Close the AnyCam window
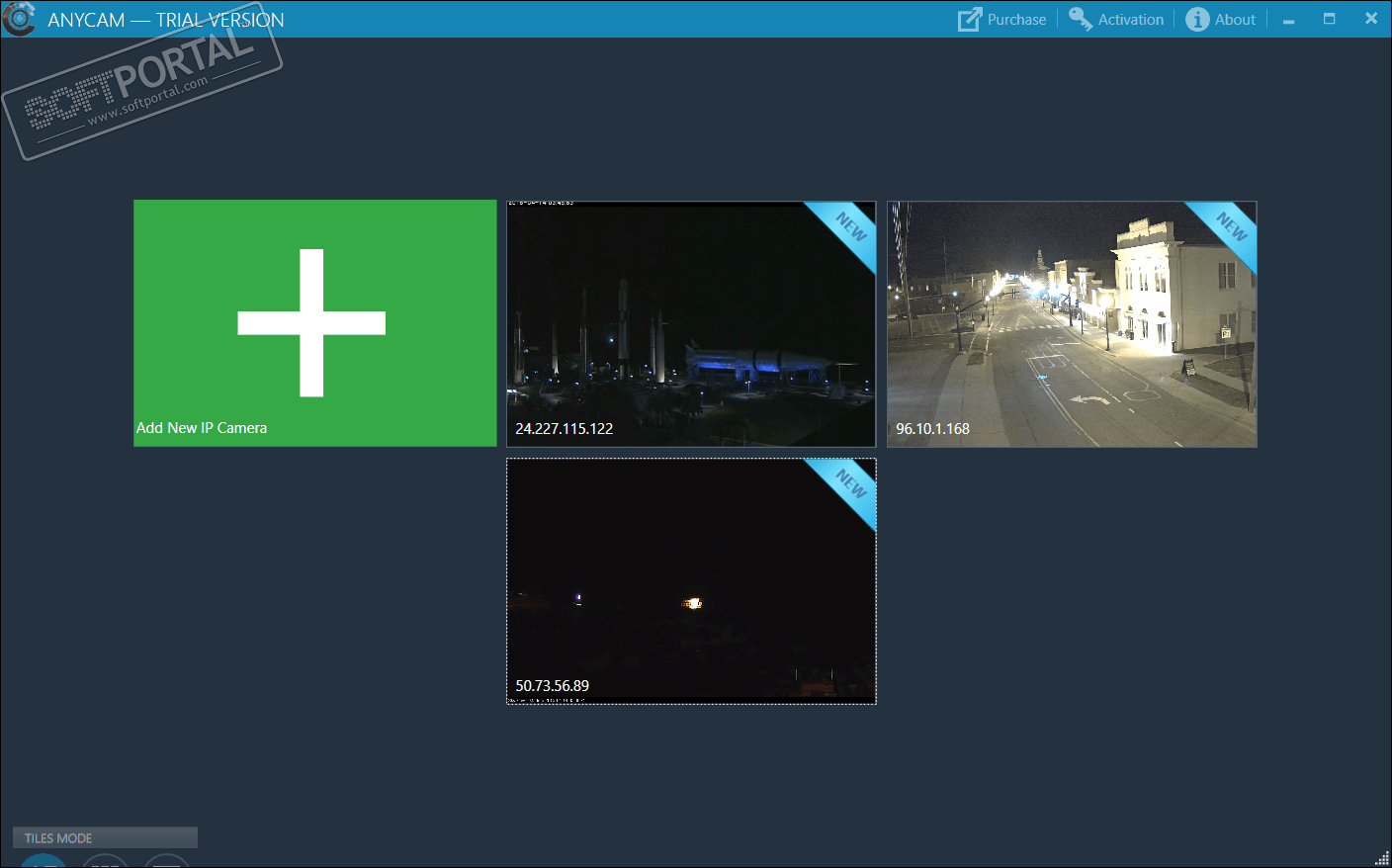Image resolution: width=1392 pixels, height=868 pixels. 1371,19
